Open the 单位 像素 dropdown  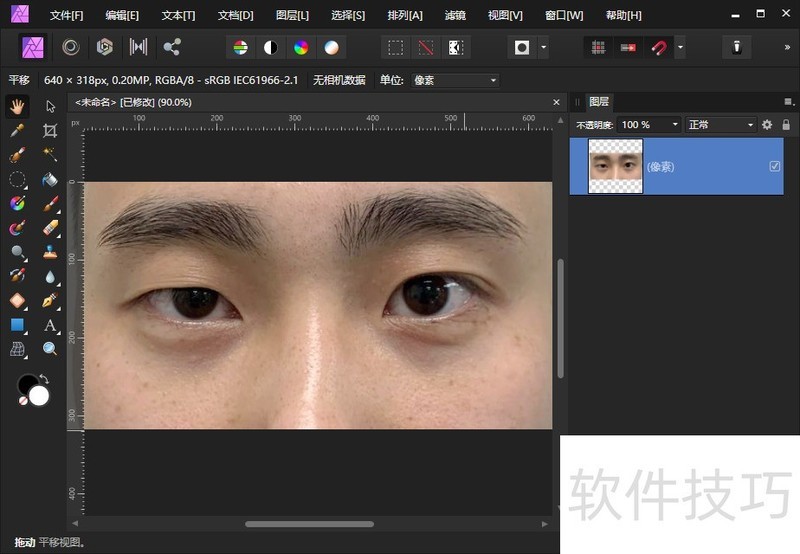[x=455, y=80]
